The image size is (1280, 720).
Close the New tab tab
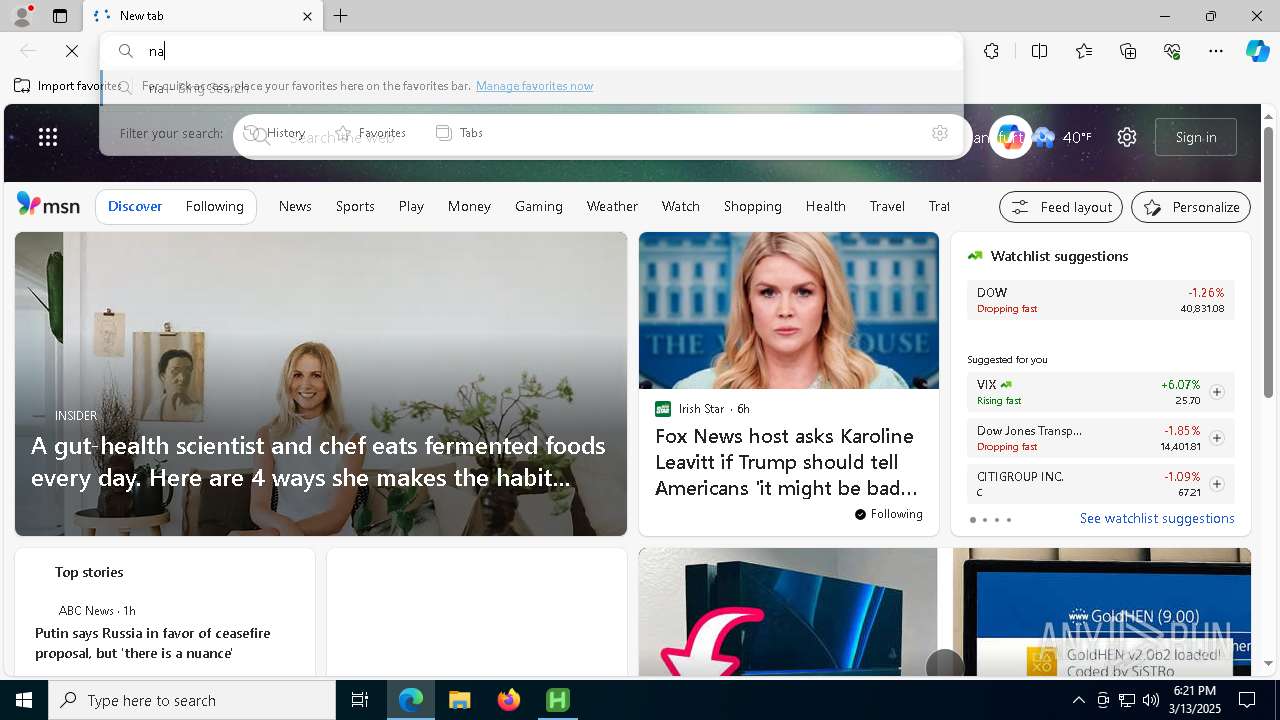[x=307, y=16]
